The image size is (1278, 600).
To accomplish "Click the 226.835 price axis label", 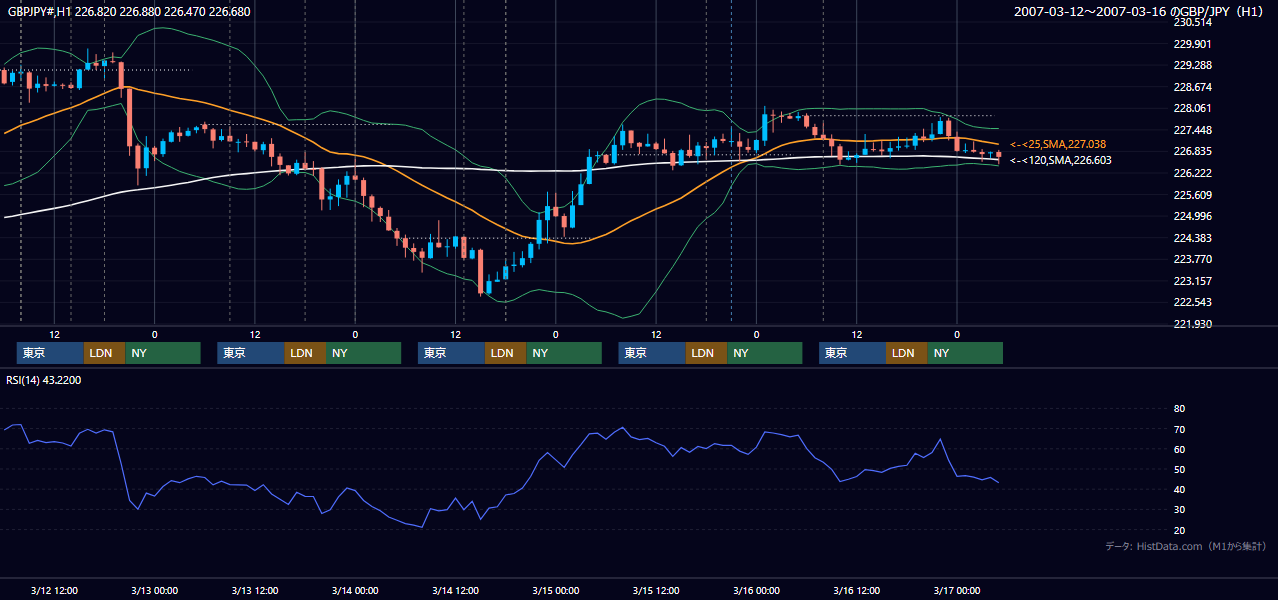I will [x=1192, y=151].
